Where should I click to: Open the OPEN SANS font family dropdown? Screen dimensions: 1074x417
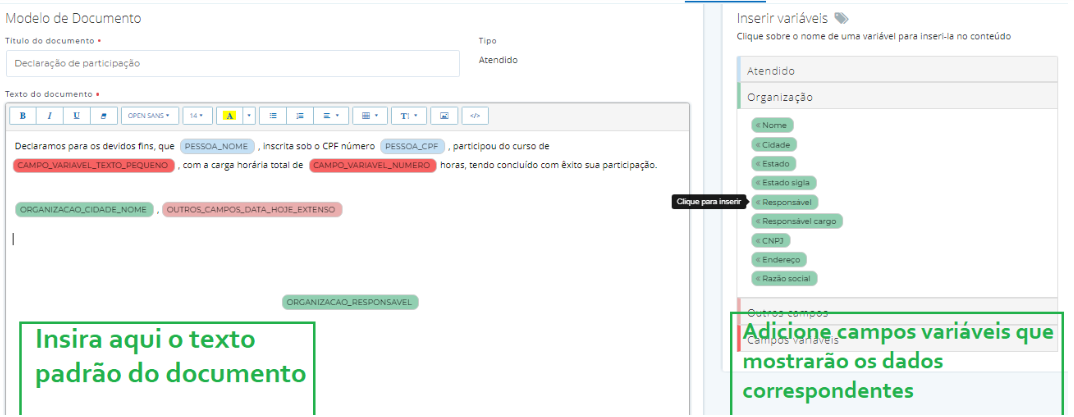(x=150, y=115)
